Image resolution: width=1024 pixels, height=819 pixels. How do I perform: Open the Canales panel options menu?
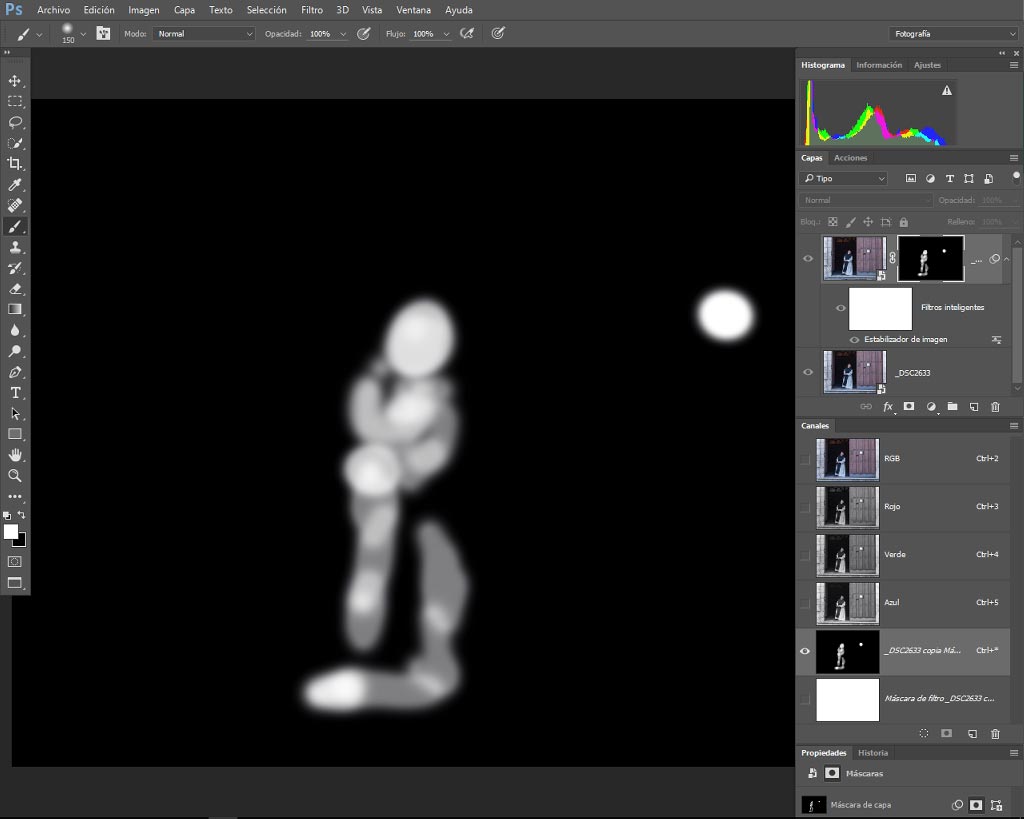tap(1014, 426)
